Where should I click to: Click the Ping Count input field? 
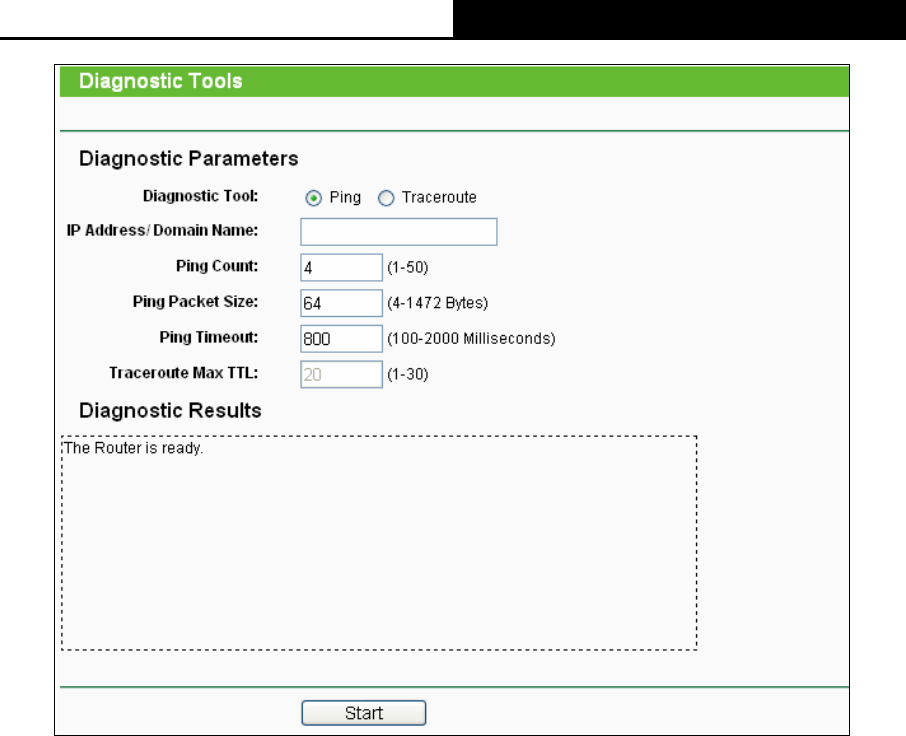[341, 267]
